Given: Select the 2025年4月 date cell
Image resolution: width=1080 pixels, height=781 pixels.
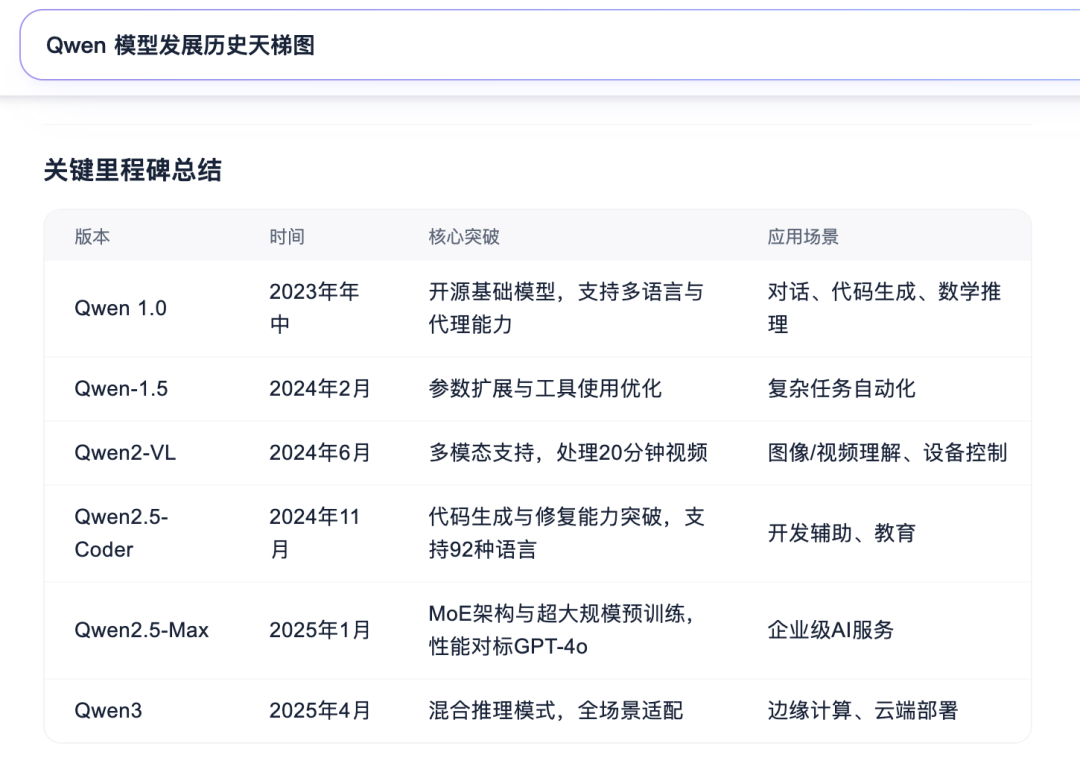Looking at the screenshot, I should tap(320, 710).
